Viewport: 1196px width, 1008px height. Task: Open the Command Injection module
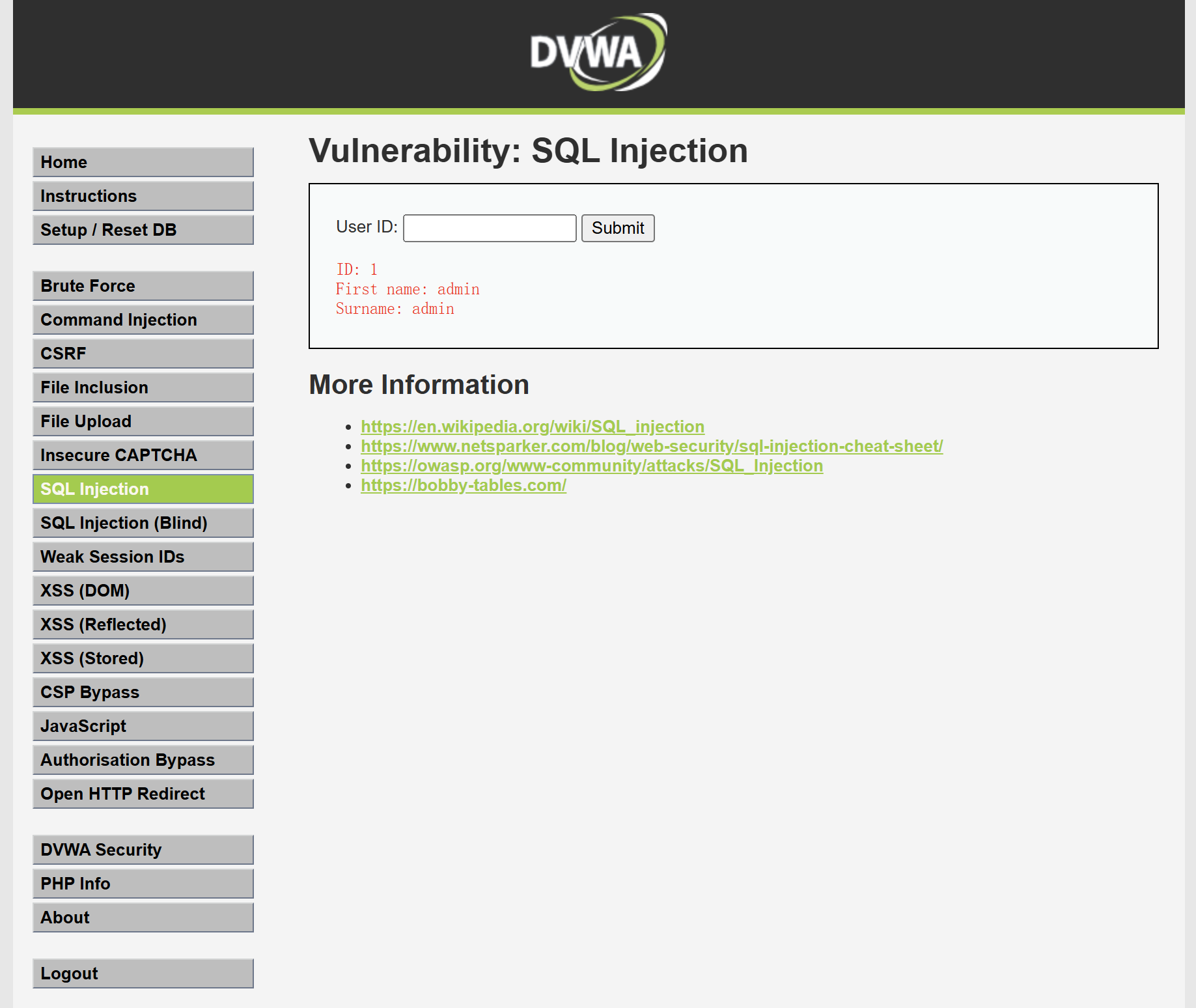tap(143, 320)
